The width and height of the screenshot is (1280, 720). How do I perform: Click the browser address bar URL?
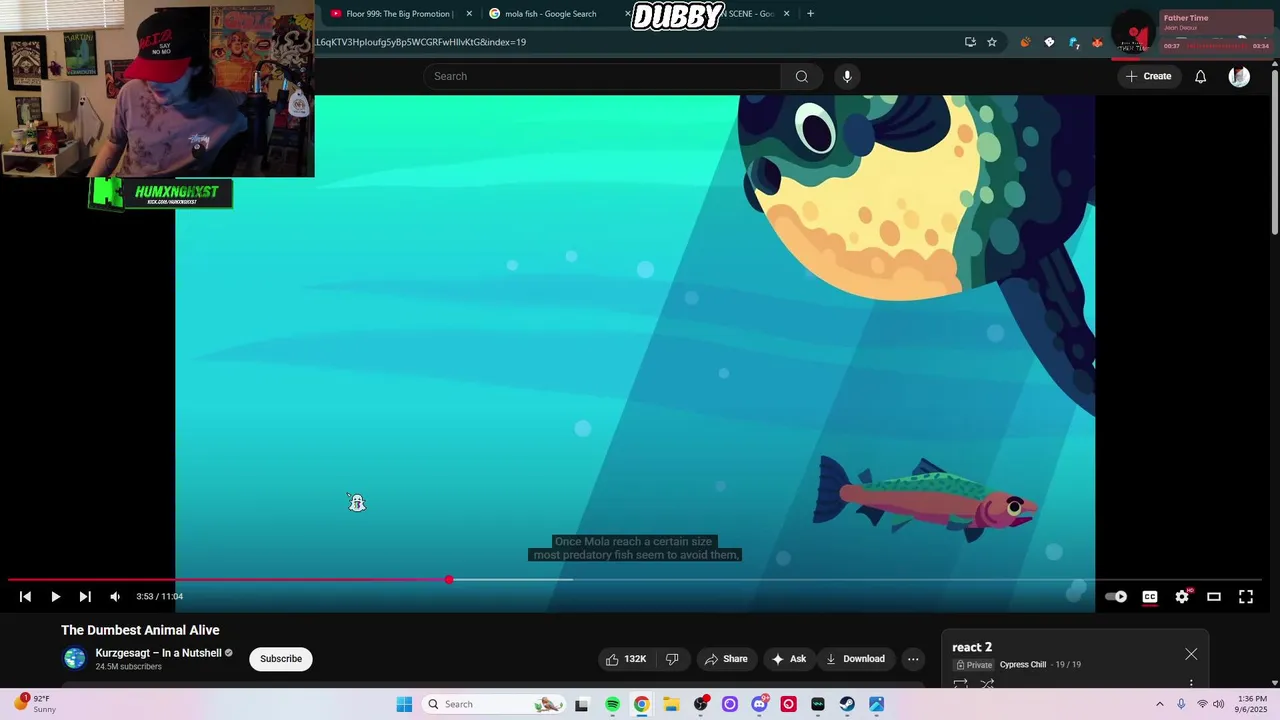coord(421,42)
